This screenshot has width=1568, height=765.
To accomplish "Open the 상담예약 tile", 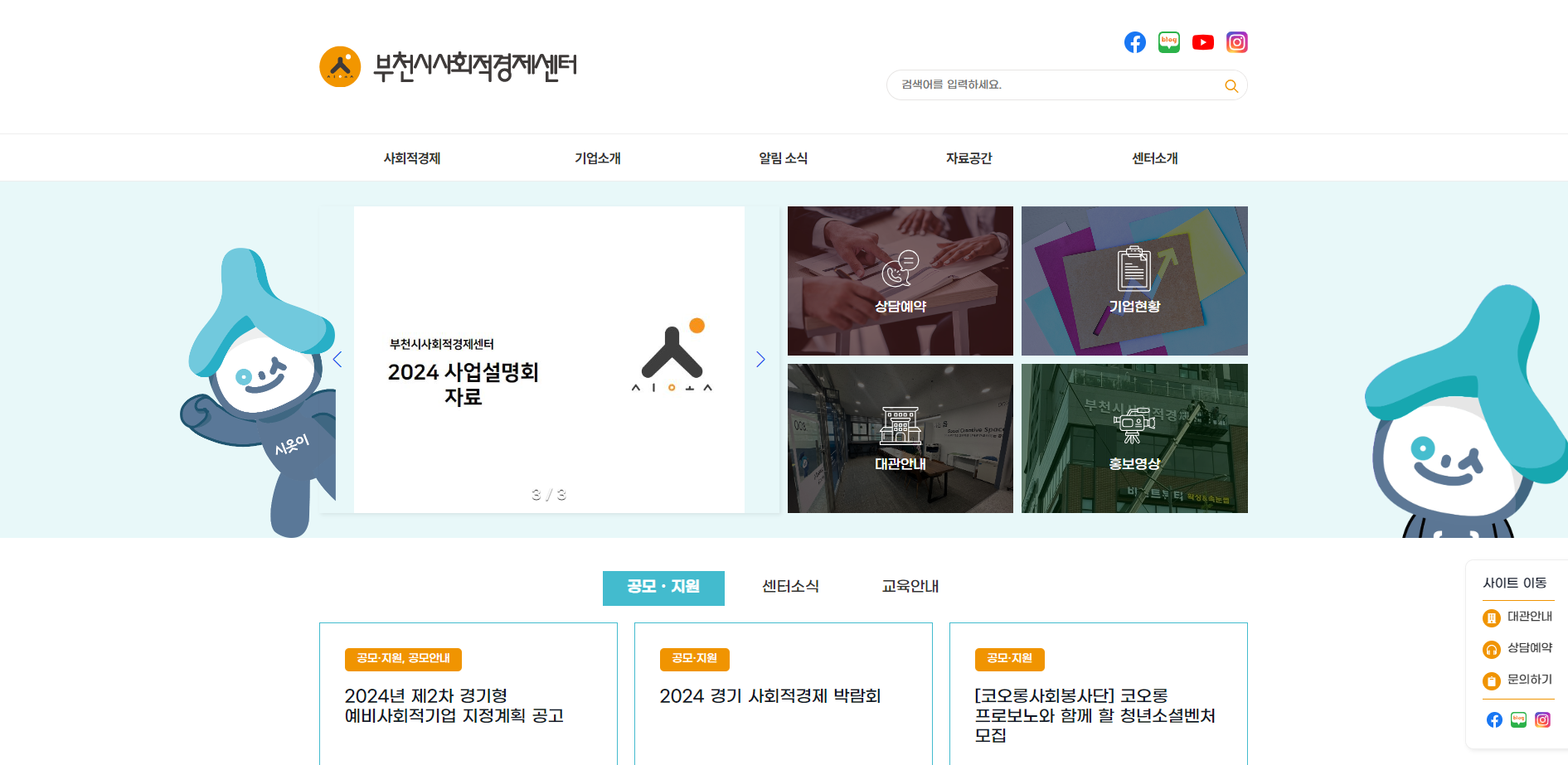I will click(x=901, y=281).
